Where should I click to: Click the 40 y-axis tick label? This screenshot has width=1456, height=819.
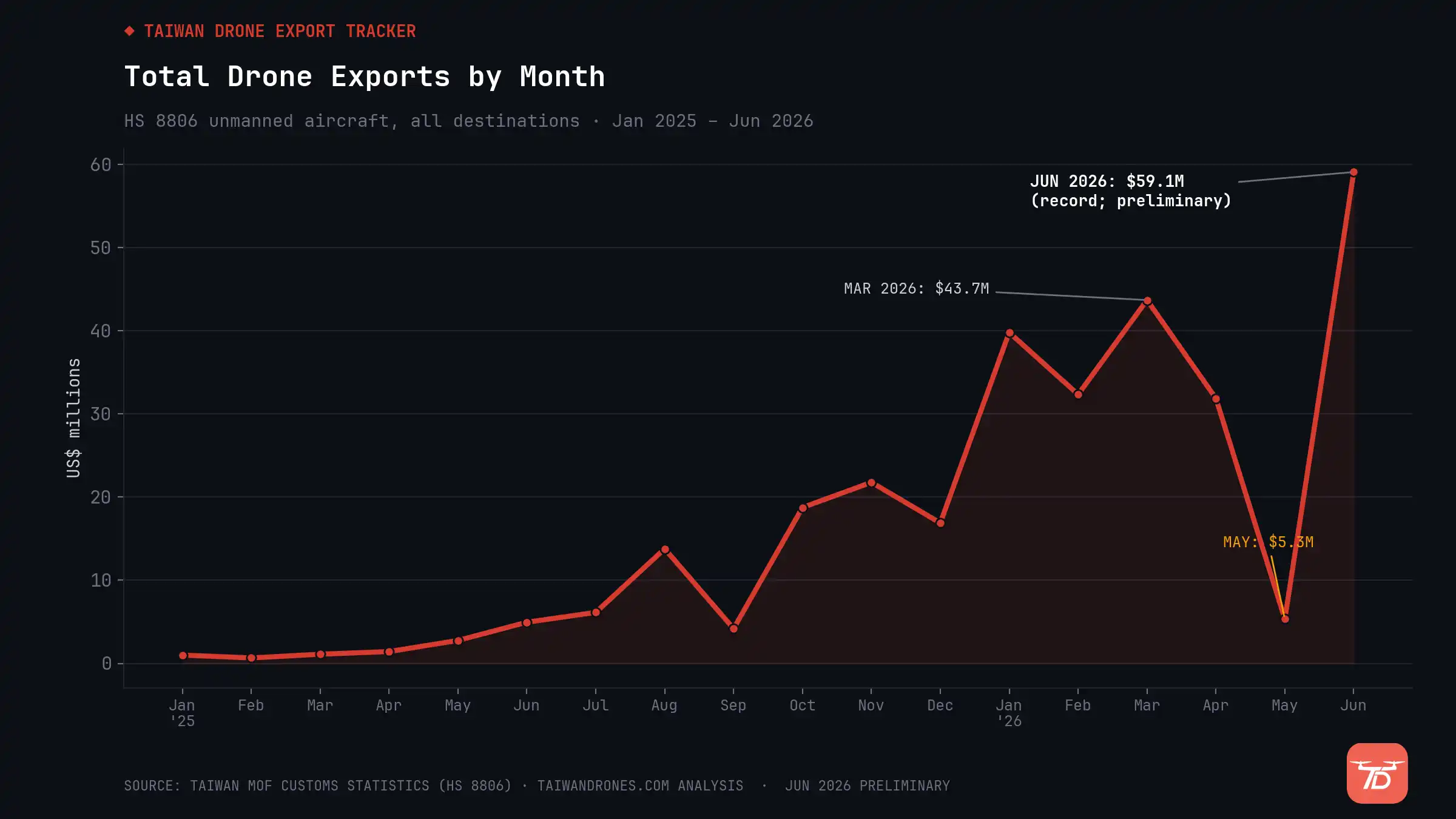click(x=101, y=331)
